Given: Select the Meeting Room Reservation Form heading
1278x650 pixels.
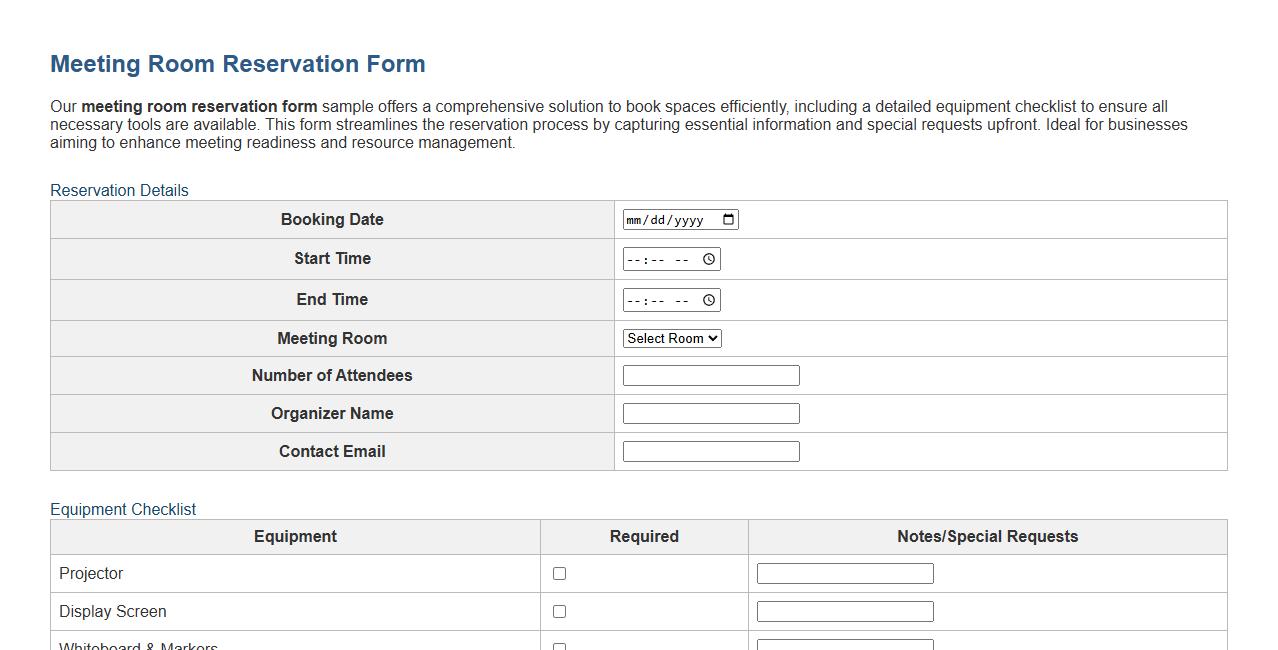Looking at the screenshot, I should click(x=236, y=63).
